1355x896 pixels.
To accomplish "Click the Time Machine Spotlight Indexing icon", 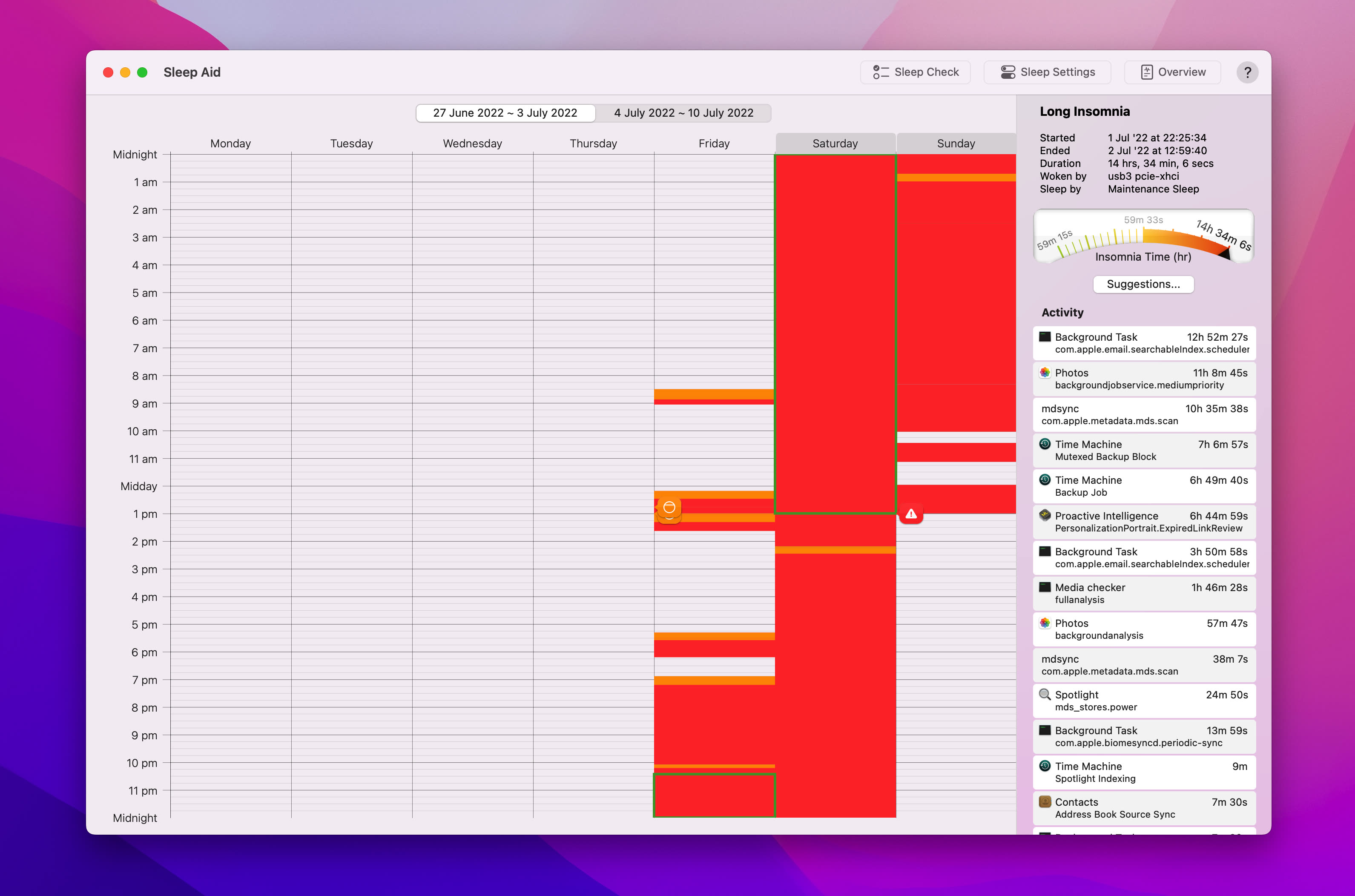I will coord(1045,766).
